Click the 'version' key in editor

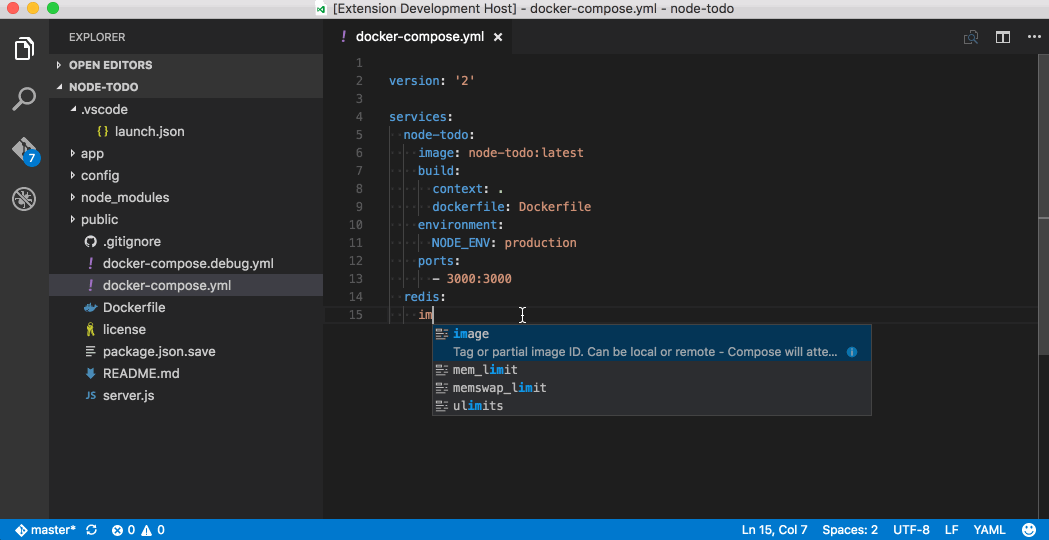[x=414, y=81]
